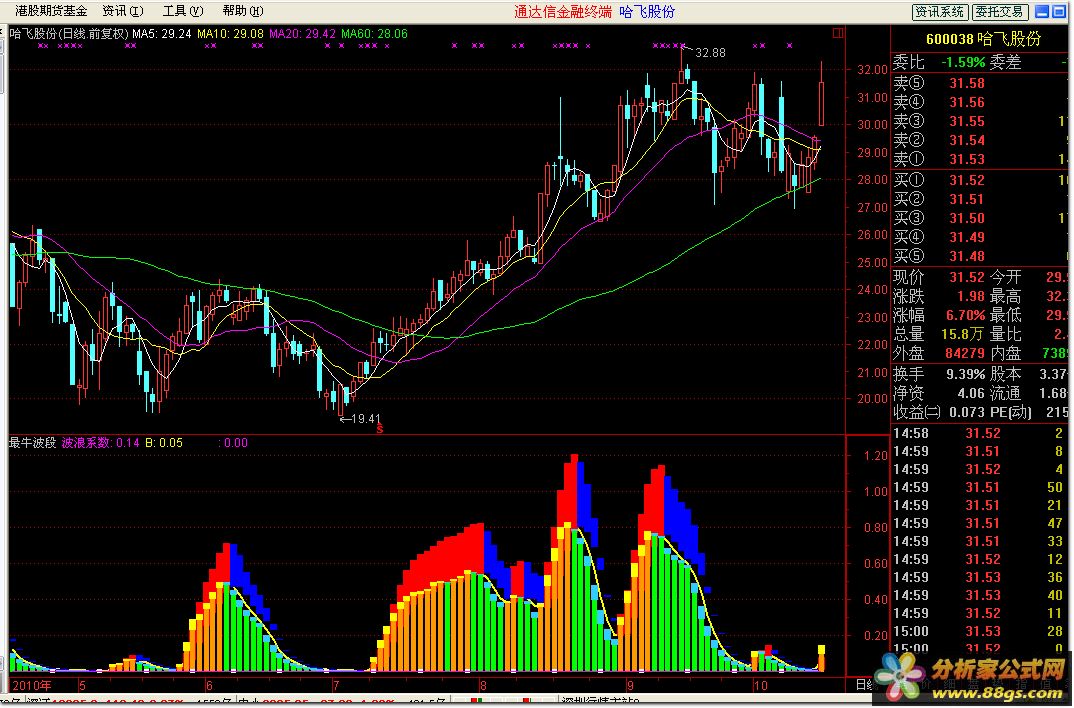
Task: Click the 总量 15.8万 value
Action: (x=963, y=334)
